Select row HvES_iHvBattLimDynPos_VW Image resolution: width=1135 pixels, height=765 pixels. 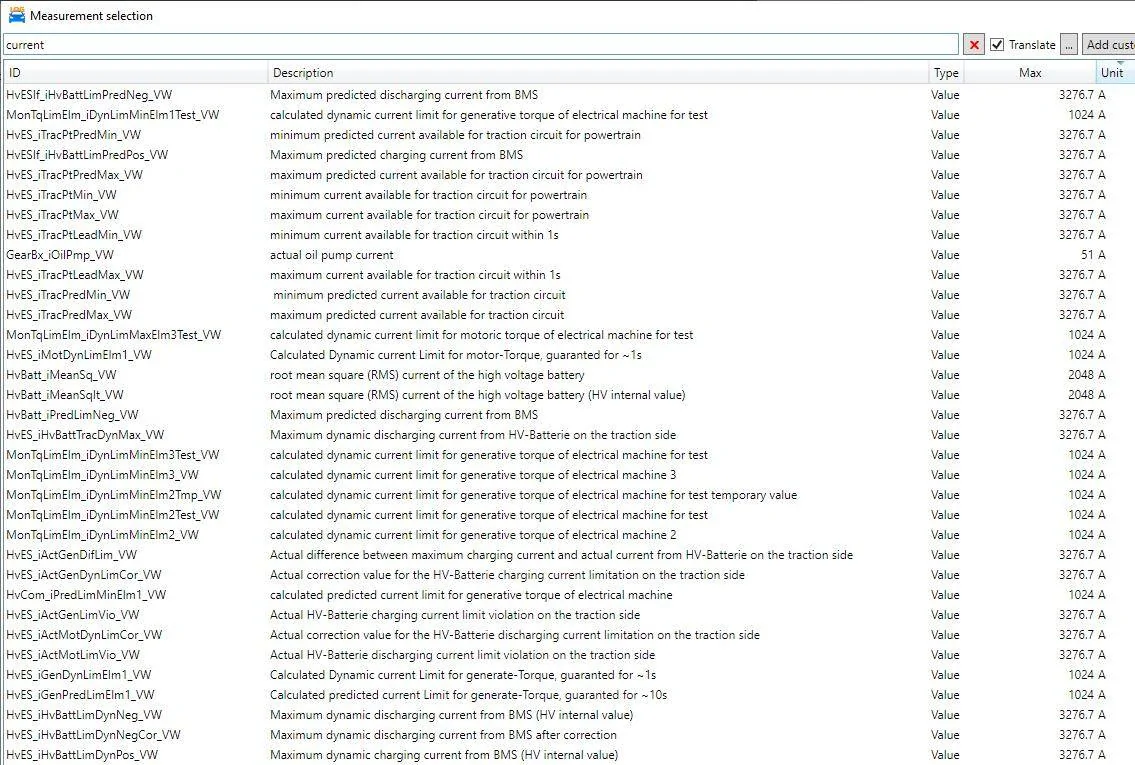[x=568, y=756]
